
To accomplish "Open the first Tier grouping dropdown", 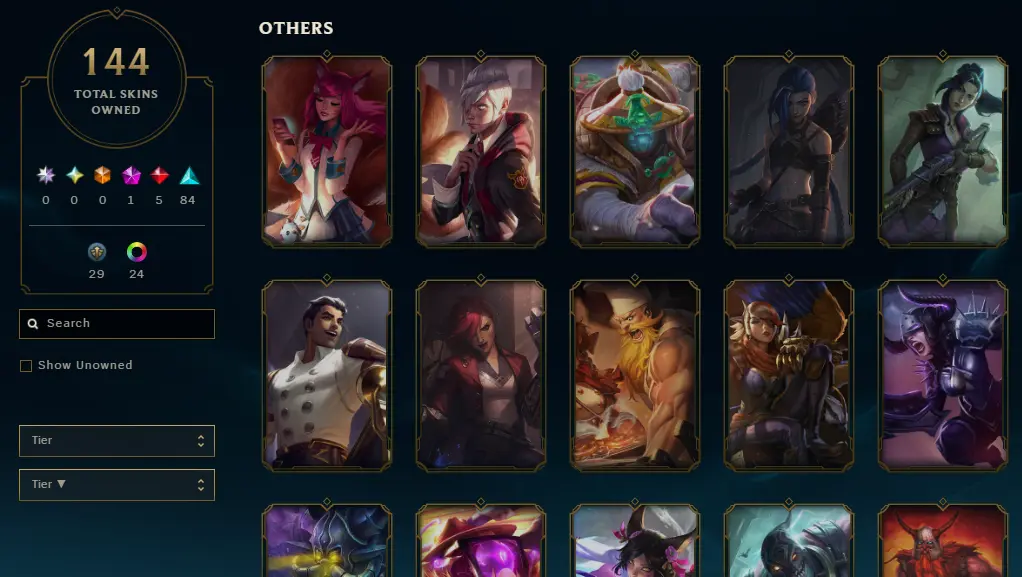I will (117, 441).
